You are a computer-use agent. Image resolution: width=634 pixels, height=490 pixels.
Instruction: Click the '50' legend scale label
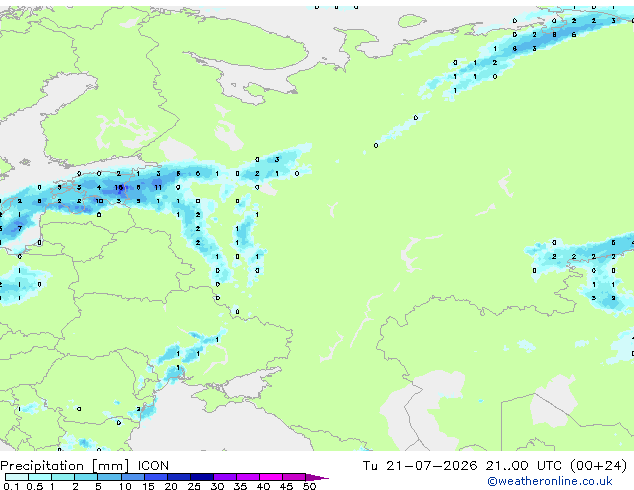coord(309,486)
